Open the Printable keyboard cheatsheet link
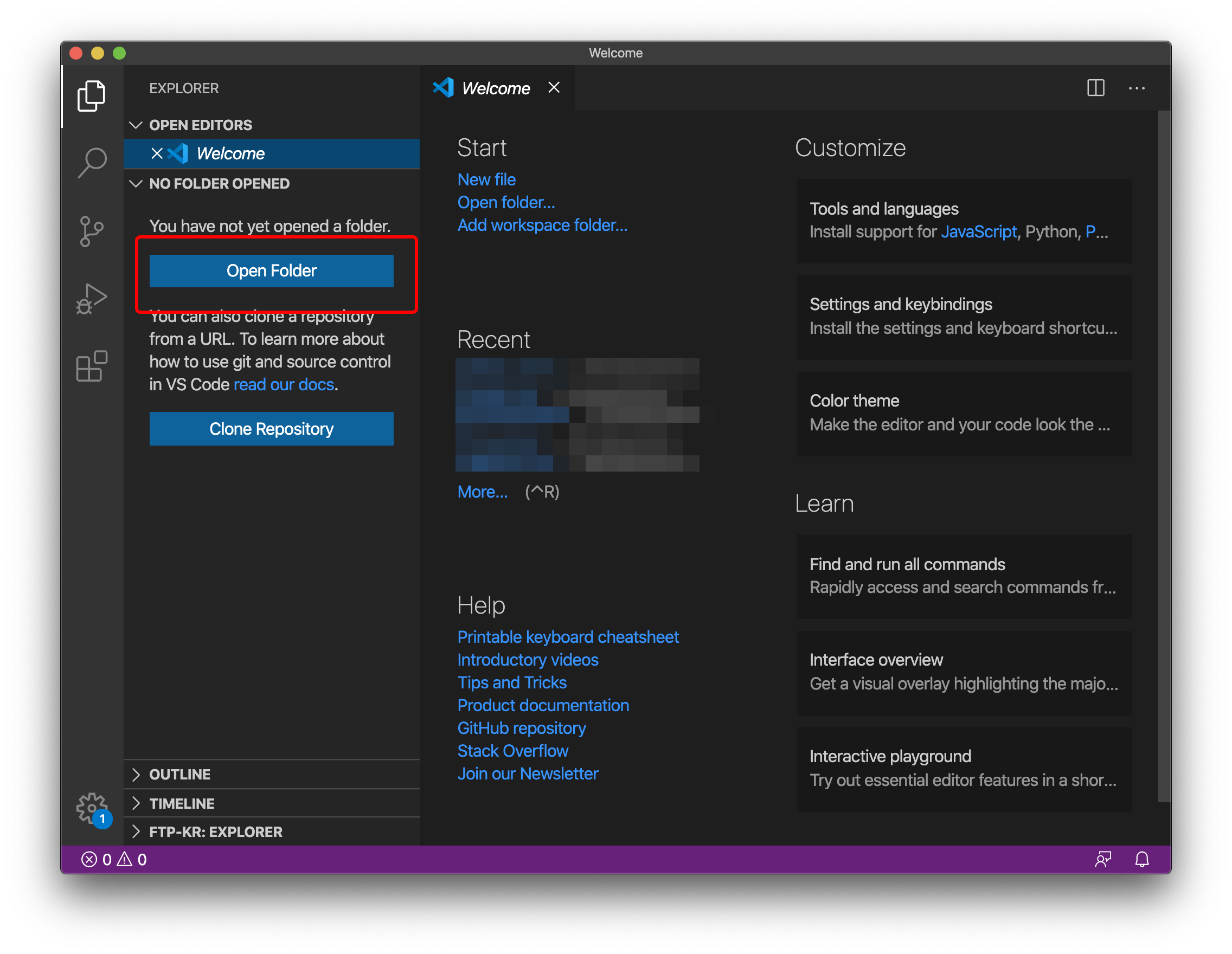The height and width of the screenshot is (954, 1232). (x=568, y=637)
